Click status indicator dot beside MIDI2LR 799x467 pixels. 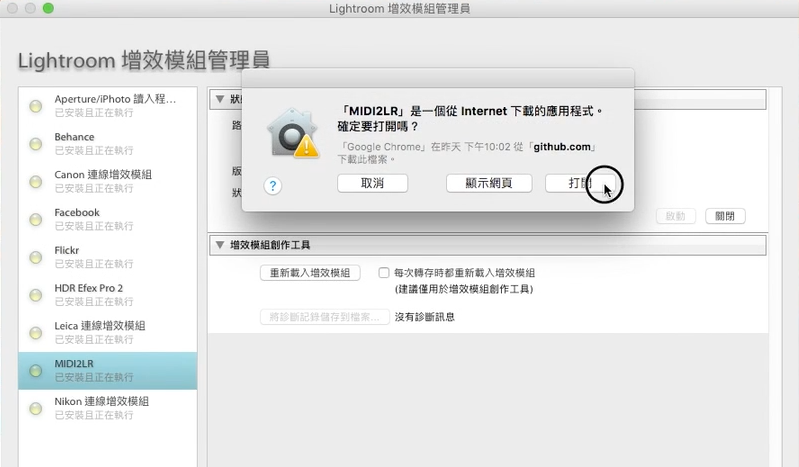[36, 371]
